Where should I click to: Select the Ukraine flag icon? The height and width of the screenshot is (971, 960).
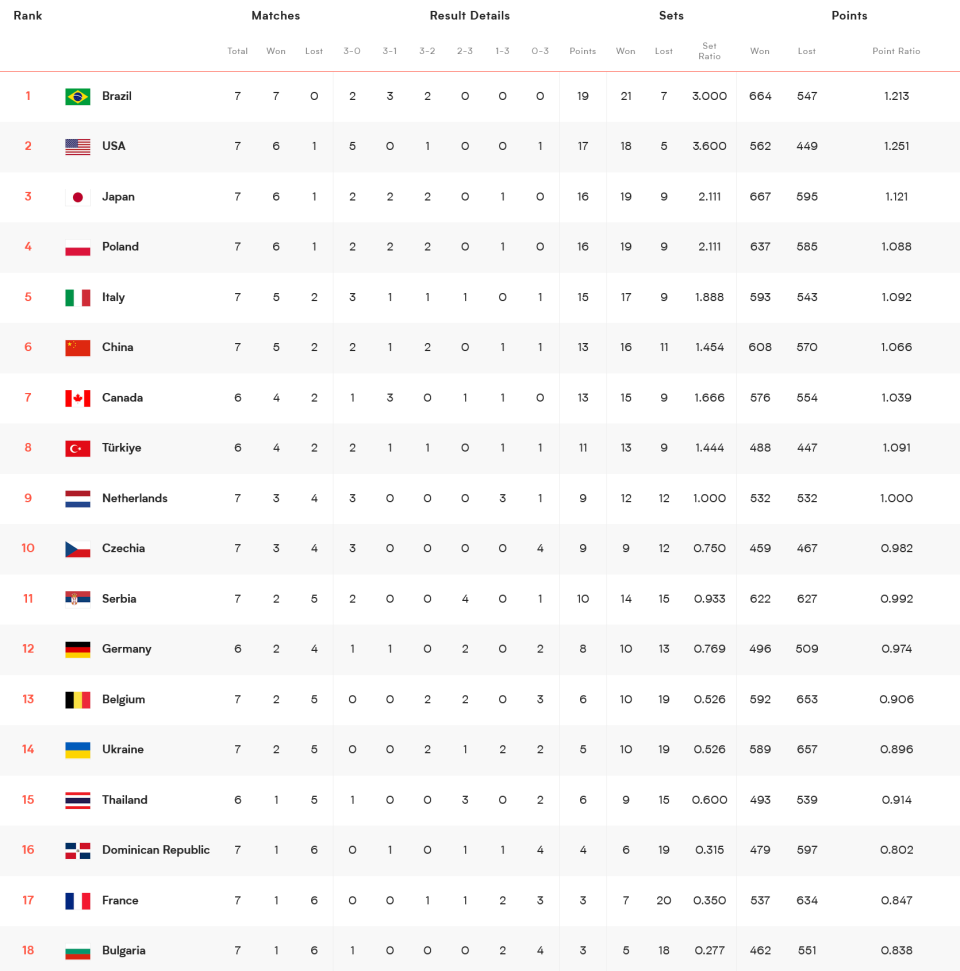pyautogui.click(x=77, y=750)
